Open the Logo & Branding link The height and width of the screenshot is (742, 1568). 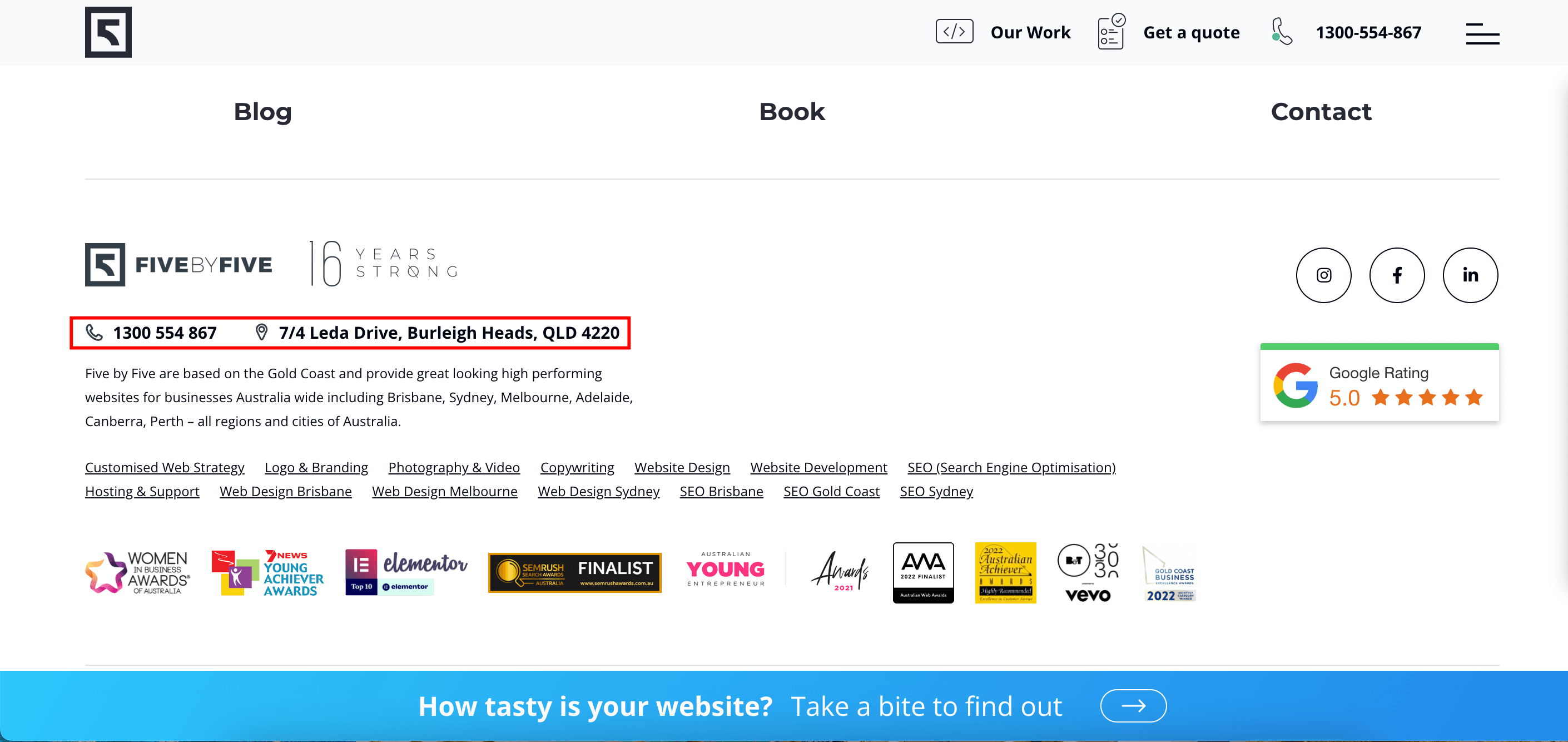pos(316,467)
